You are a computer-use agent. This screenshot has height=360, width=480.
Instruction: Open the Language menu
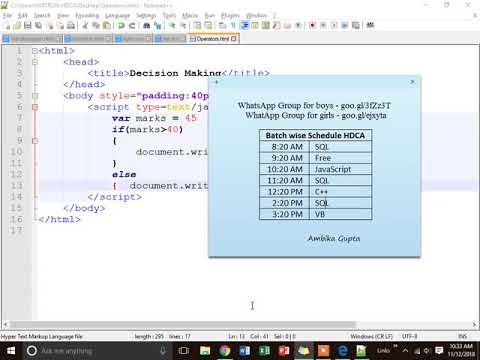(x=117, y=15)
